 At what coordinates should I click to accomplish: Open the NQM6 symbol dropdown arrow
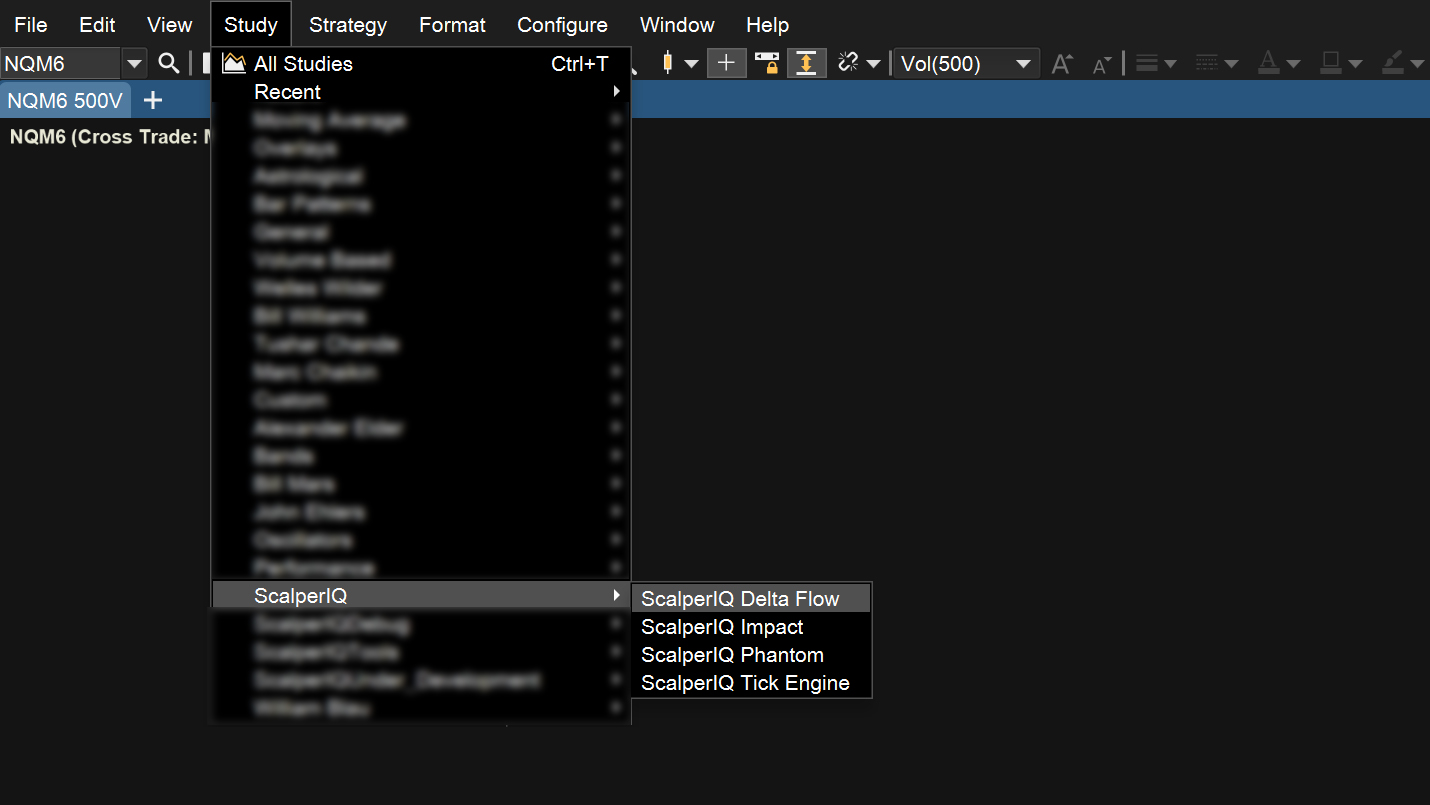(x=134, y=64)
